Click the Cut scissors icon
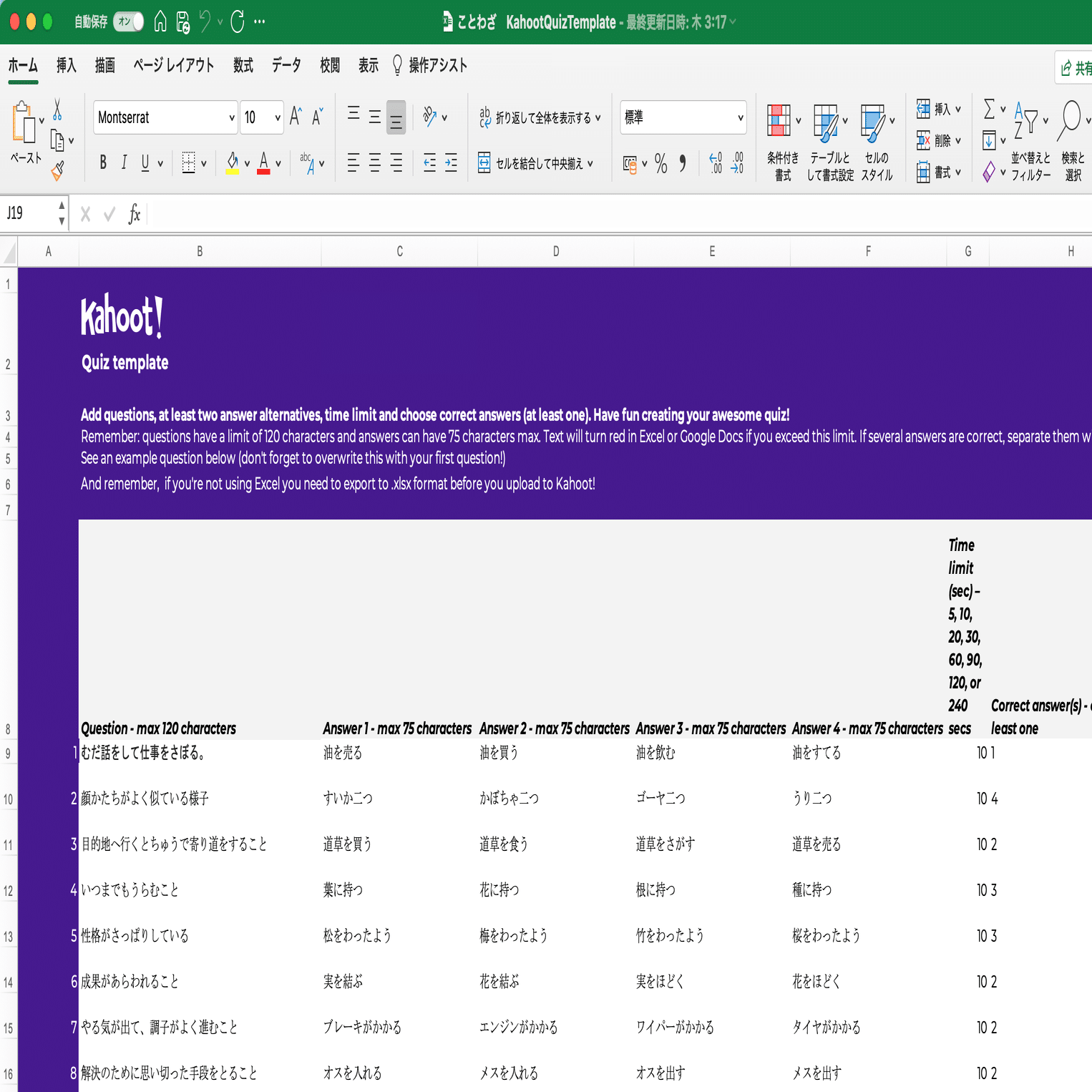Viewport: 1092px width, 1092px height. pyautogui.click(x=58, y=109)
